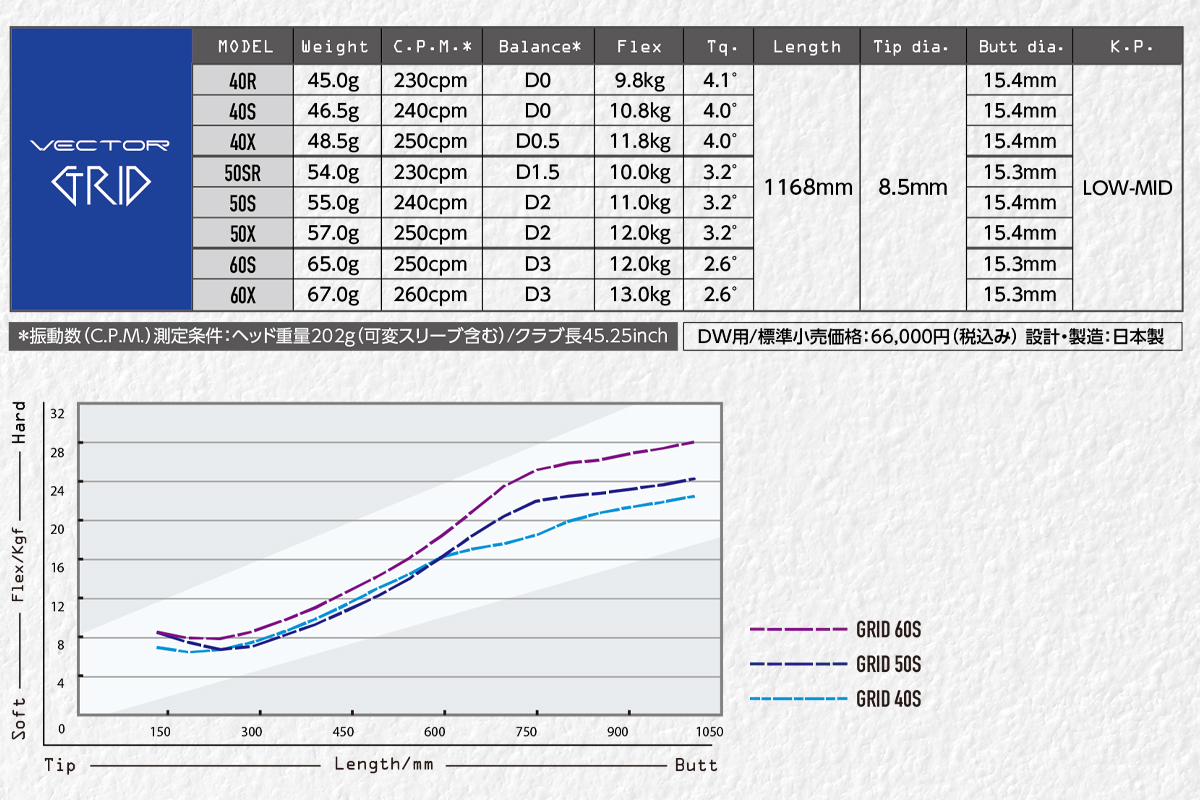1200x800 pixels.
Task: Select the 40R model row label
Action: (x=244, y=81)
